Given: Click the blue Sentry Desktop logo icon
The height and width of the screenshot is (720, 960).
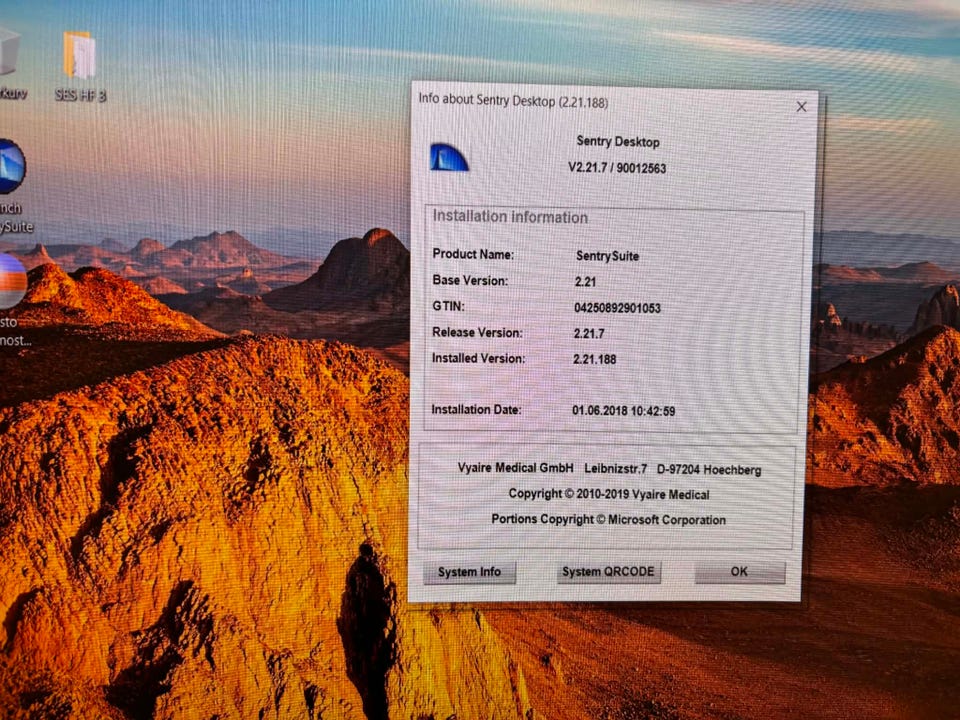Looking at the screenshot, I should (x=449, y=157).
